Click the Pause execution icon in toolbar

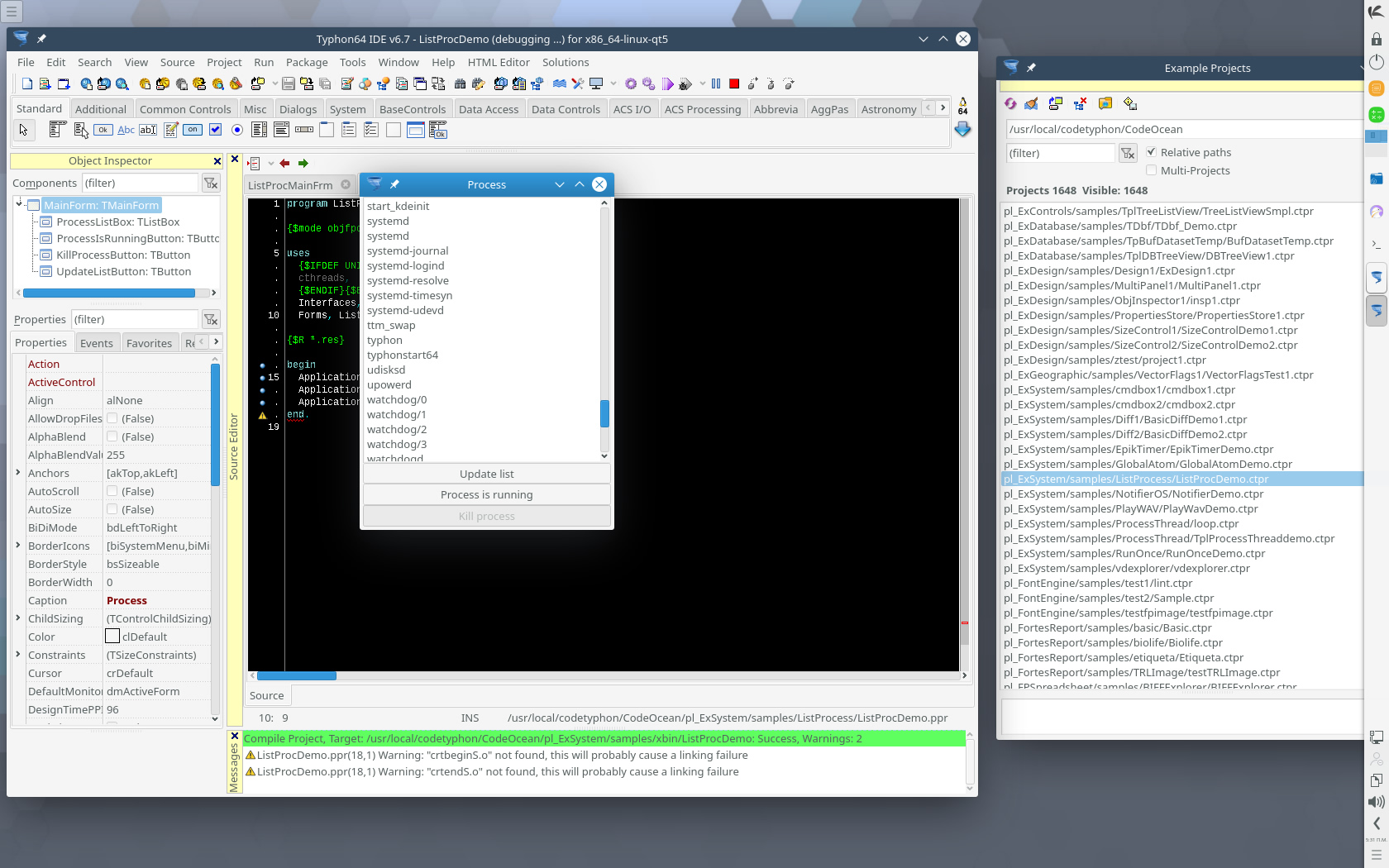[716, 83]
